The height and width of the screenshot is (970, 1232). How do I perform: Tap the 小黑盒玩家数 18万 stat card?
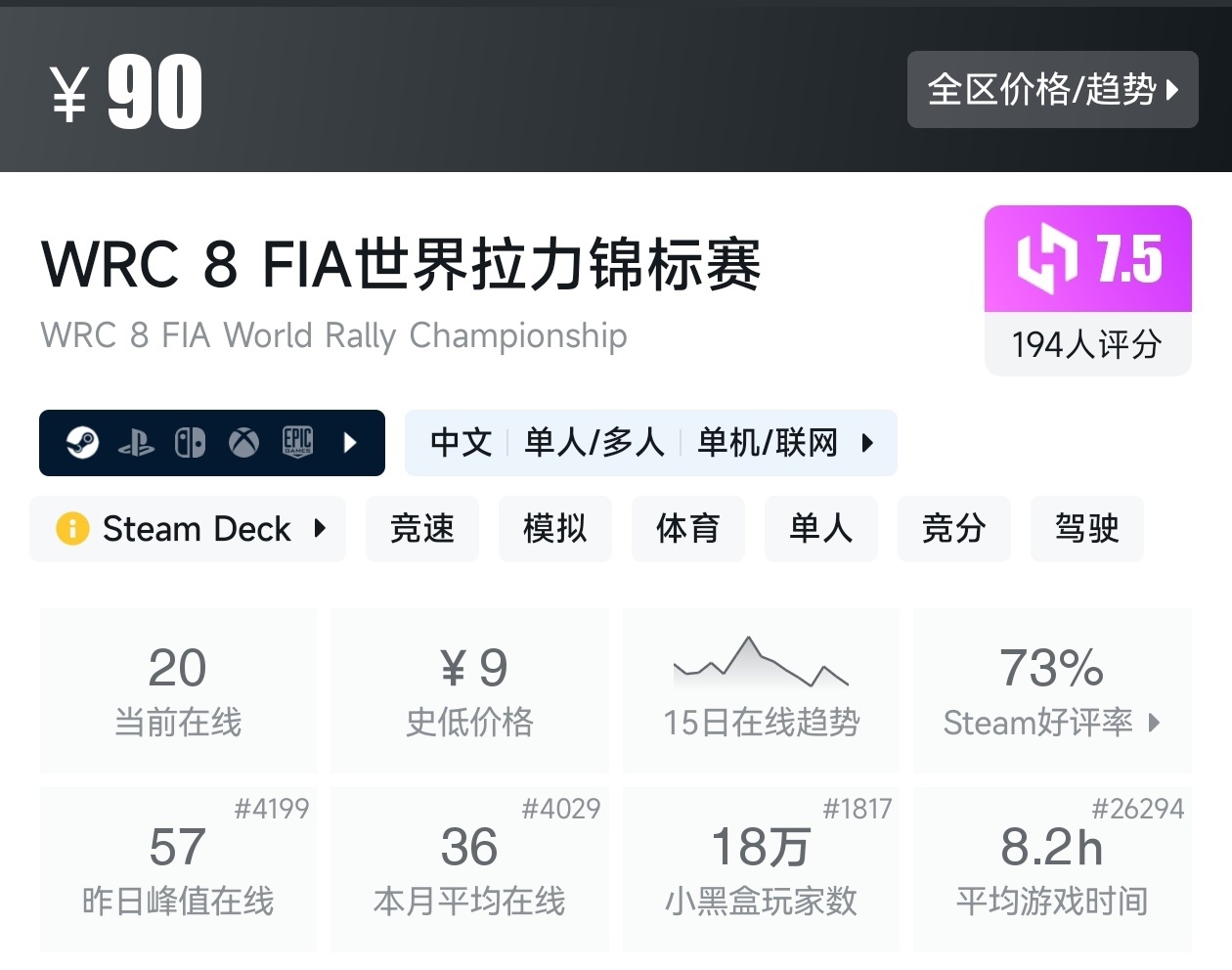click(761, 869)
